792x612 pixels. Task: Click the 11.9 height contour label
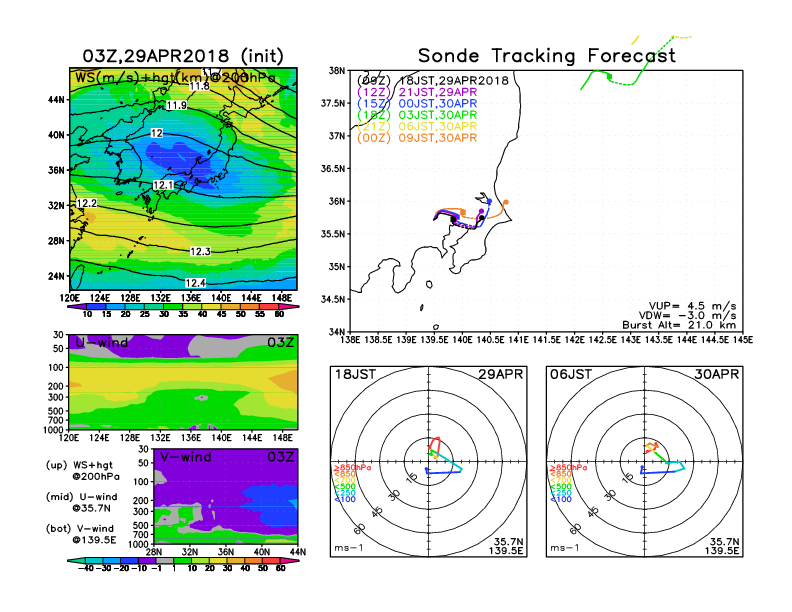click(x=176, y=105)
